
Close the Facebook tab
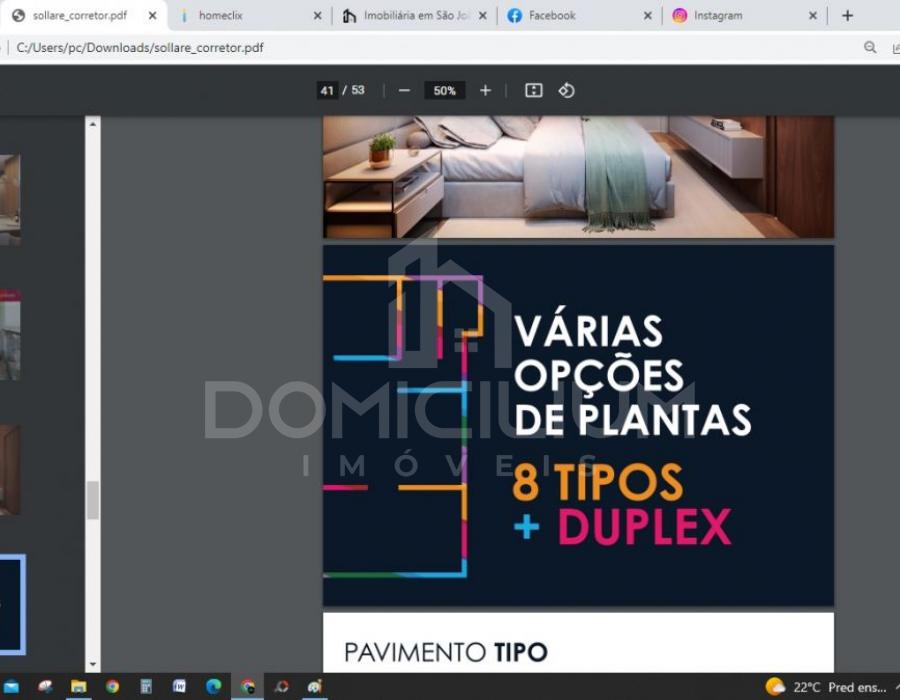click(647, 16)
